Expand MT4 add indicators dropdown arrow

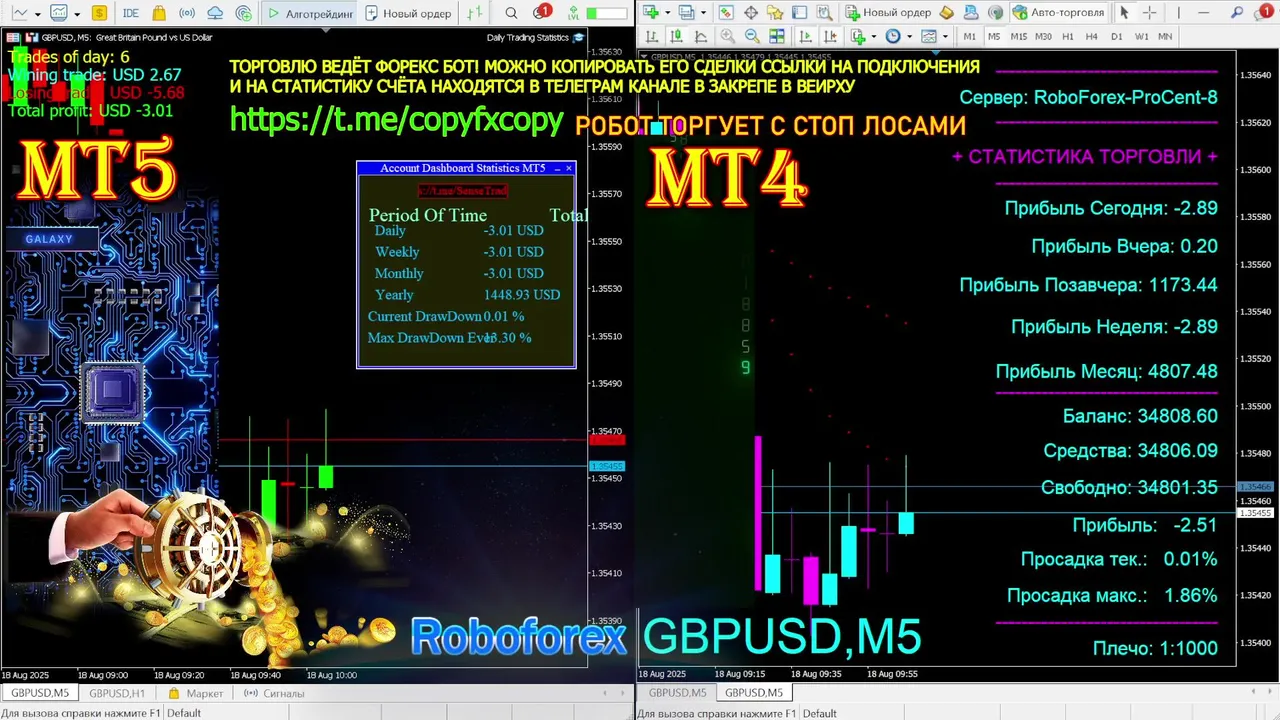click(874, 36)
